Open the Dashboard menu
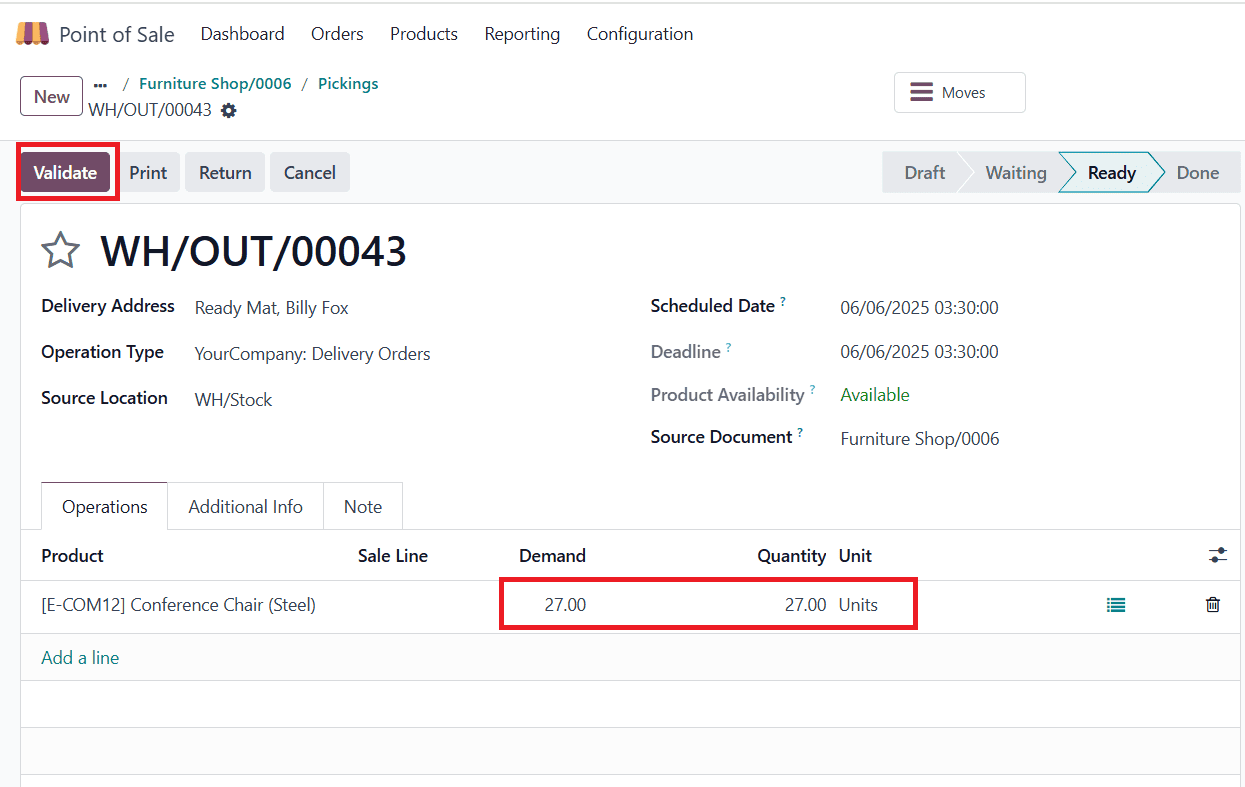 point(242,34)
